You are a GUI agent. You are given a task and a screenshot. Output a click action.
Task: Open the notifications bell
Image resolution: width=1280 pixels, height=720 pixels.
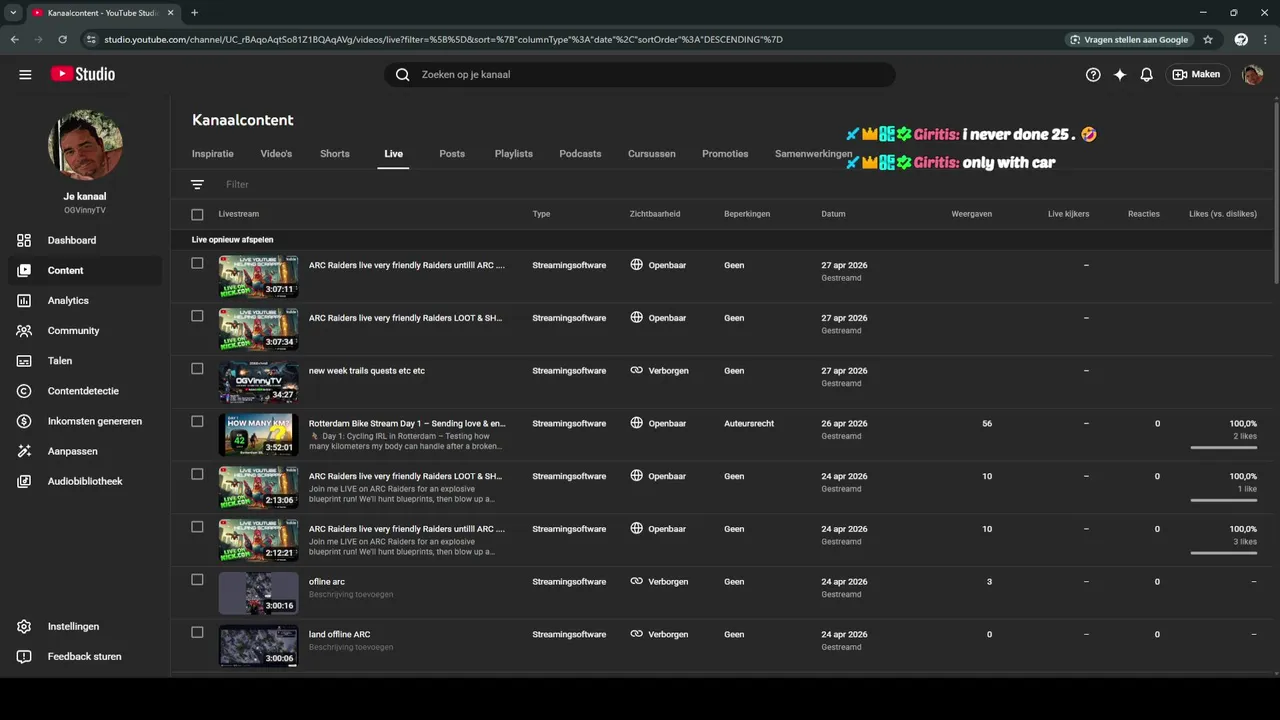coord(1147,74)
